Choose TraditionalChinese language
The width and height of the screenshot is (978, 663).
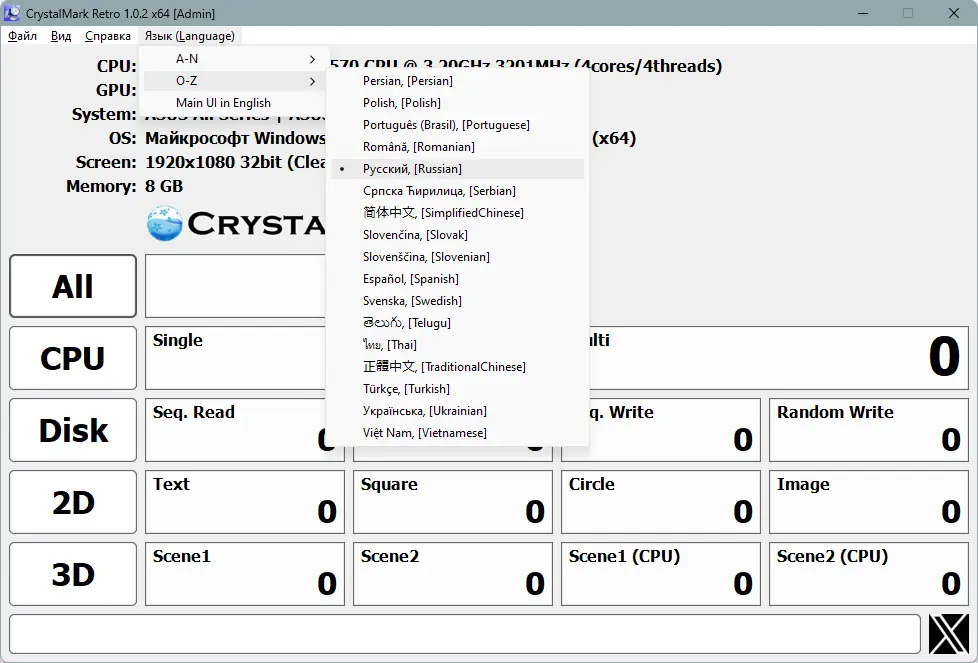458,367
